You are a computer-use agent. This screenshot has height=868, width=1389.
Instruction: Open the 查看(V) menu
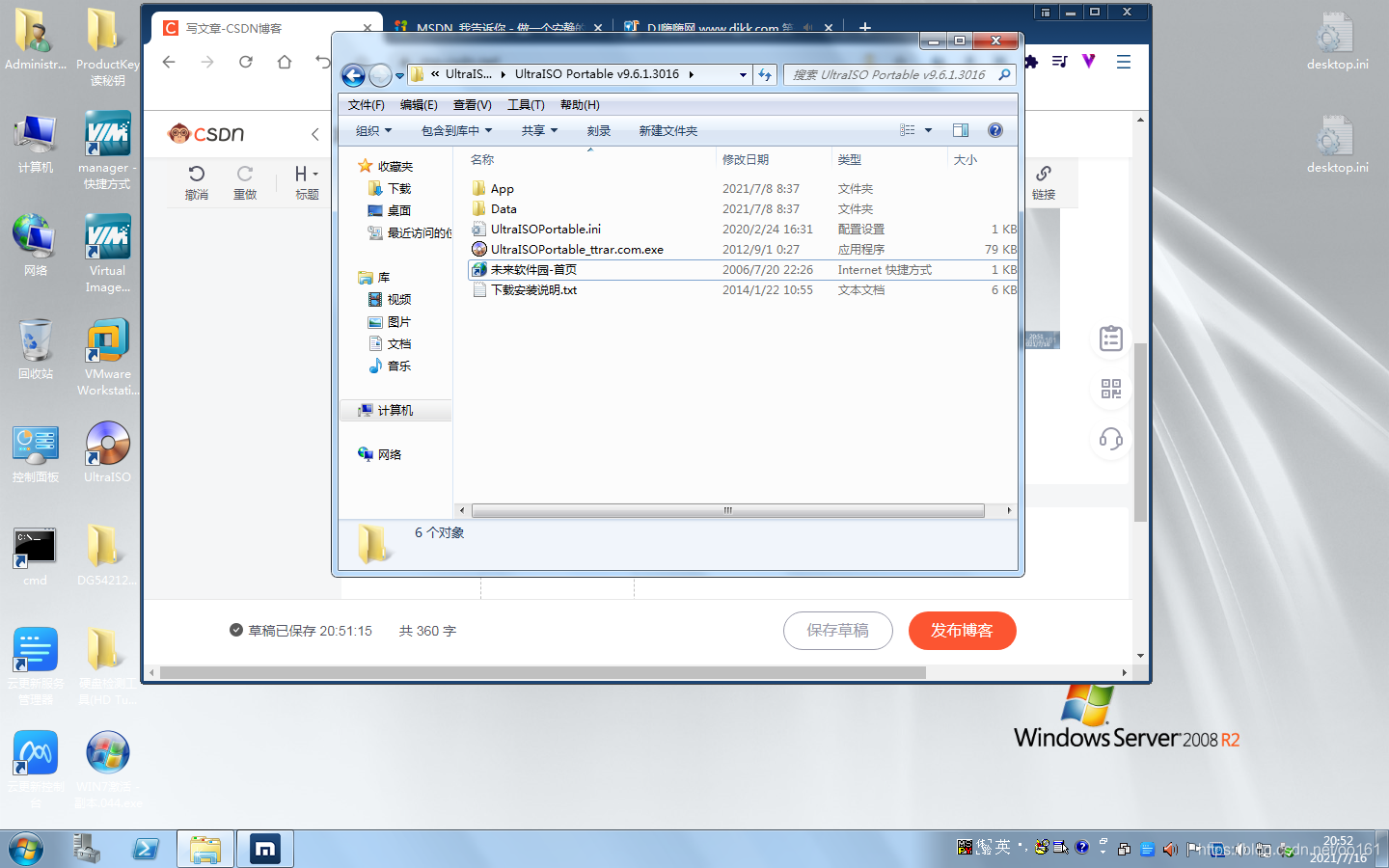click(472, 104)
